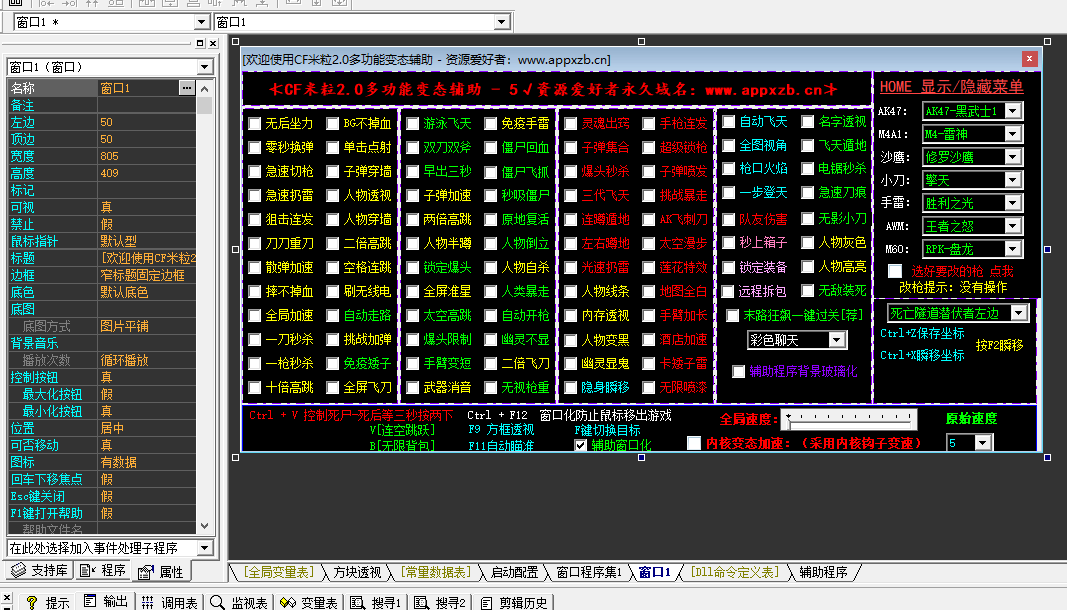Toggle the 辅助窗口化 checkbox
Image resolution: width=1067 pixels, height=610 pixels.
point(581,445)
